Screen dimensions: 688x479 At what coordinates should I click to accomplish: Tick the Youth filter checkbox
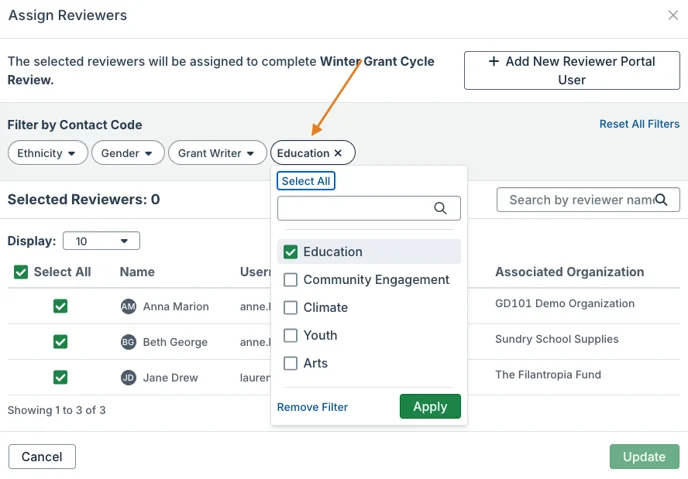pos(290,336)
